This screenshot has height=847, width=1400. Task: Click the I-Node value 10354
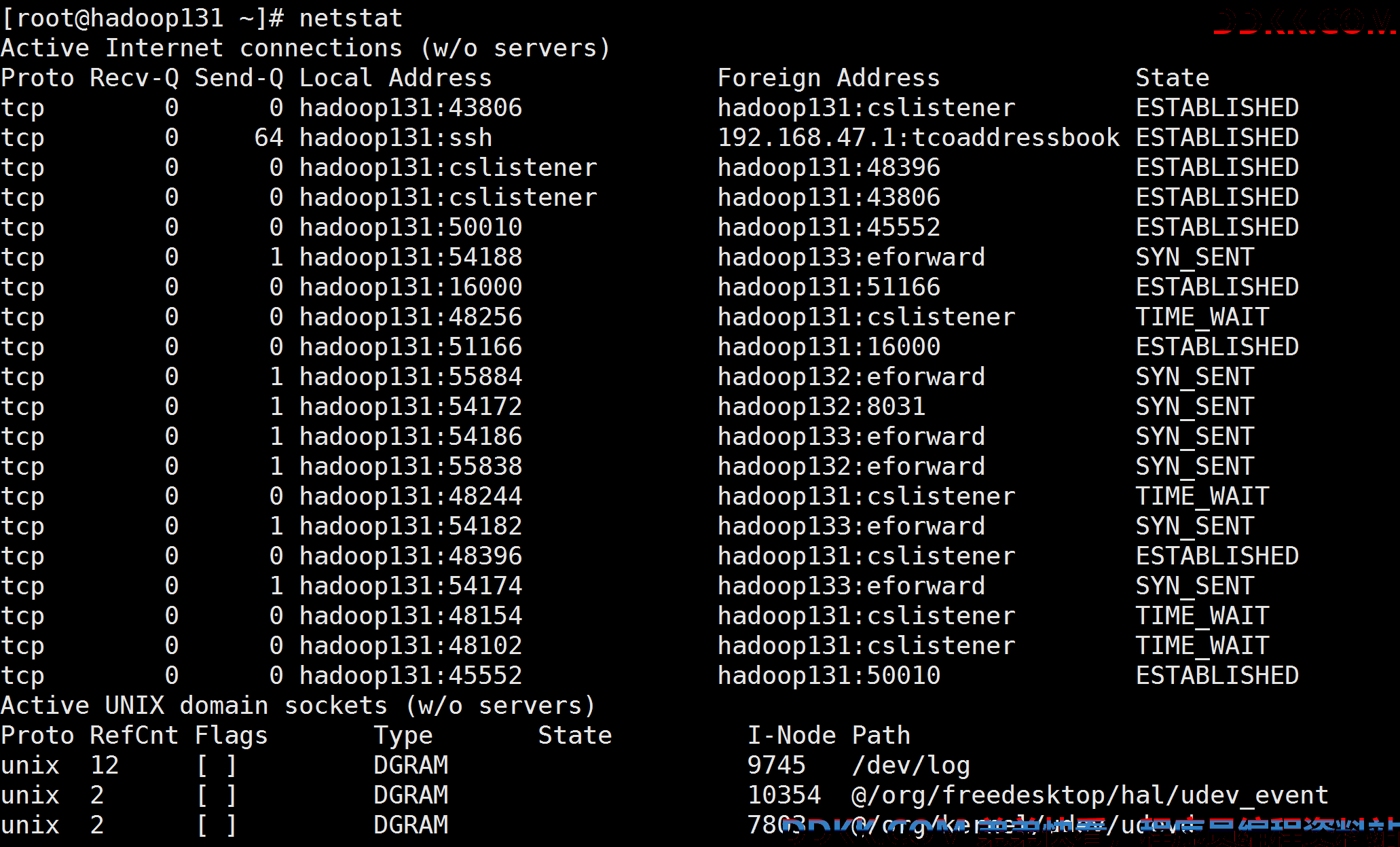click(784, 795)
